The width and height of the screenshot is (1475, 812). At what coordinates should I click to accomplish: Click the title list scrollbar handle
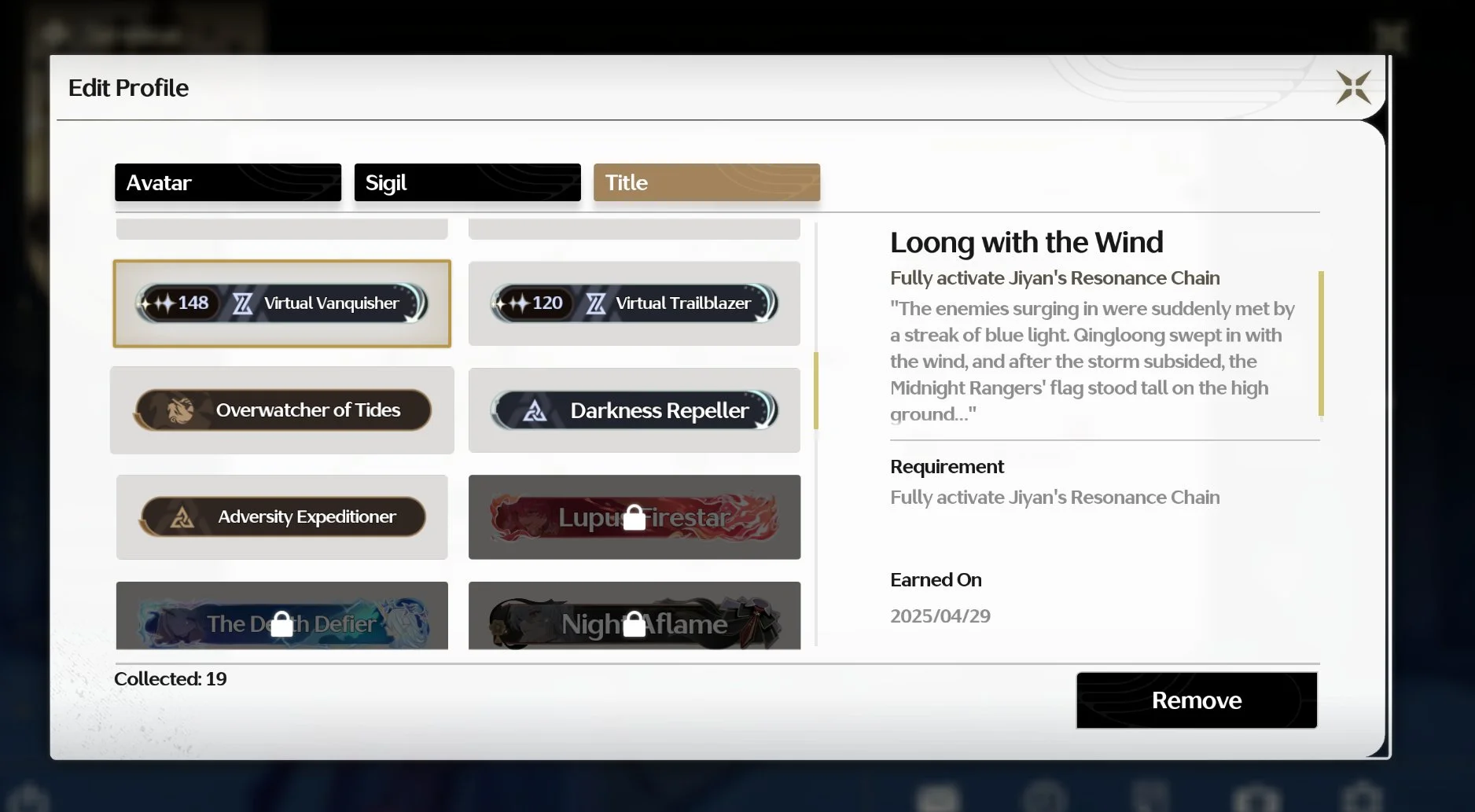(816, 391)
